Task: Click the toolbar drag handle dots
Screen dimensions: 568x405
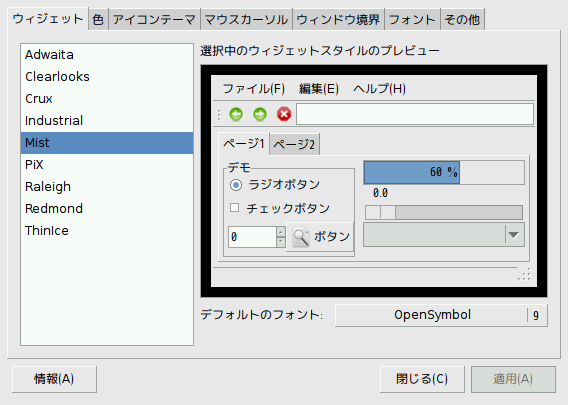Action: (219, 114)
